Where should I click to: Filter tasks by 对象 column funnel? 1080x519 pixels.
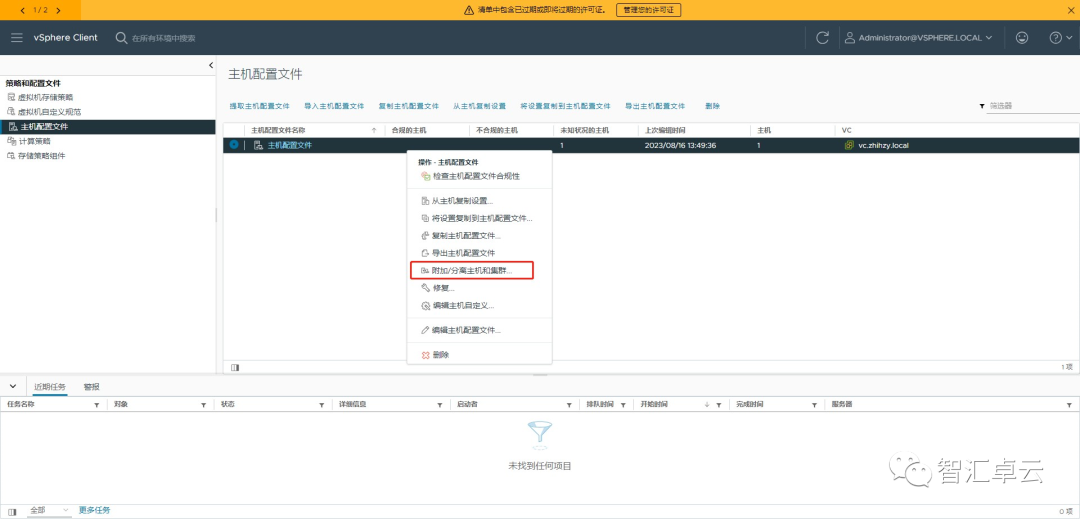(203, 405)
